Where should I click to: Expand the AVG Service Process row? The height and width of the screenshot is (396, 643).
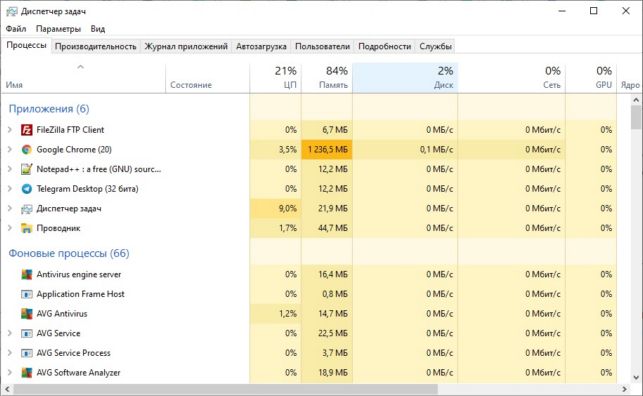pos(9,353)
